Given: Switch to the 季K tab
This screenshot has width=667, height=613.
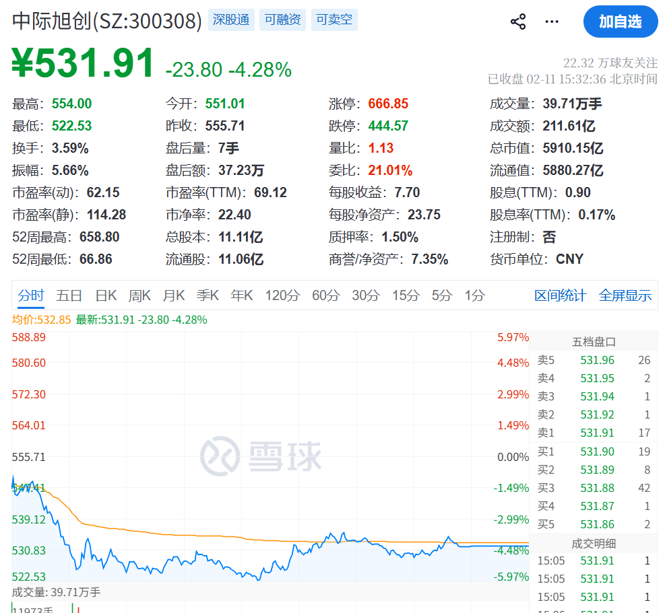Looking at the screenshot, I should tap(208, 295).
